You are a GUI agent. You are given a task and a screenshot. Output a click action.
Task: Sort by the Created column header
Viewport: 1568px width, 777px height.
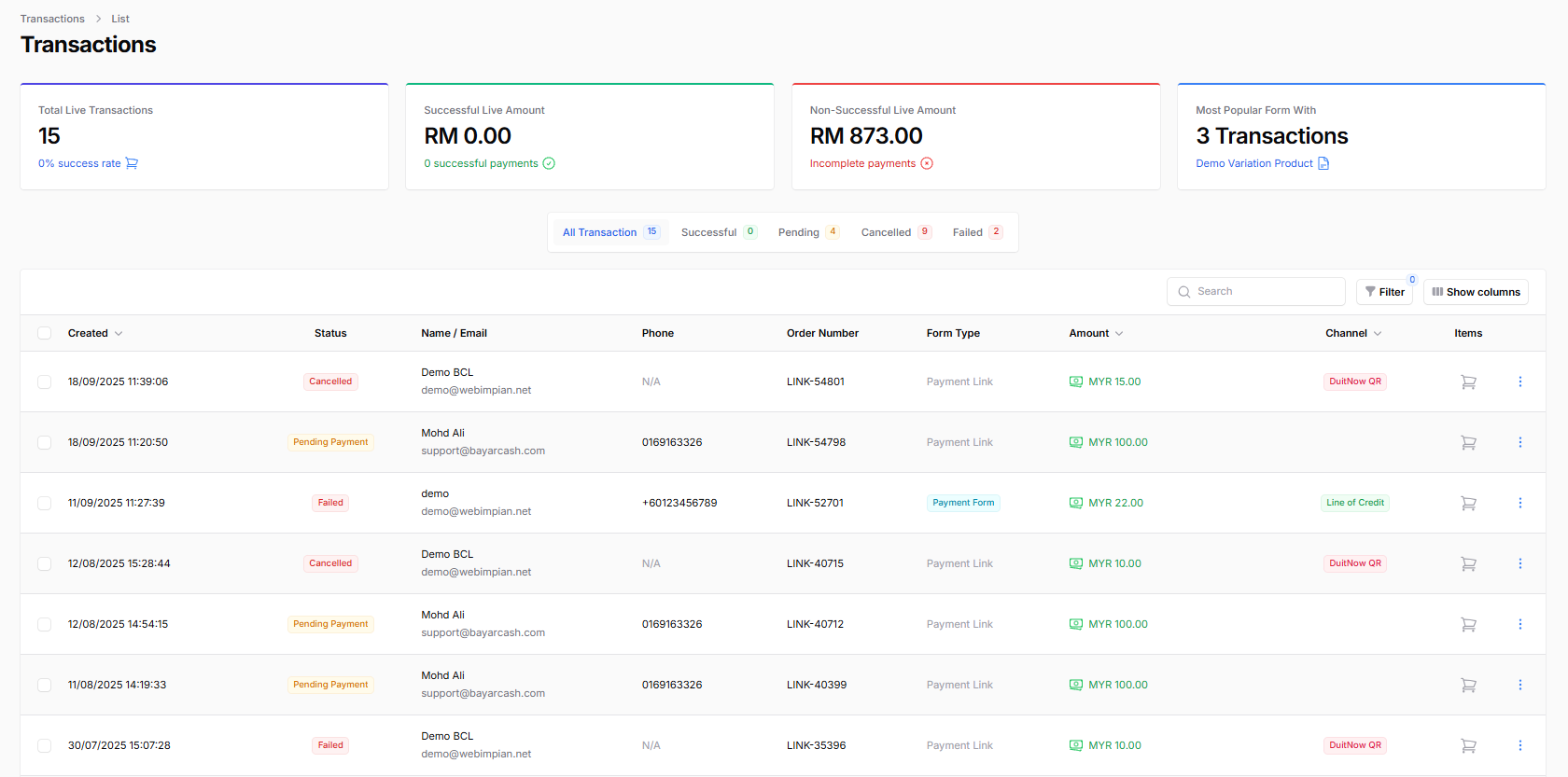95,333
